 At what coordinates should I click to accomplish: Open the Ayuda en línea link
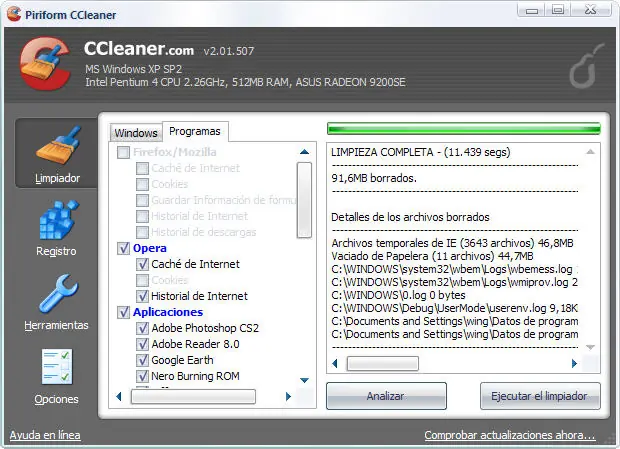pos(45,435)
